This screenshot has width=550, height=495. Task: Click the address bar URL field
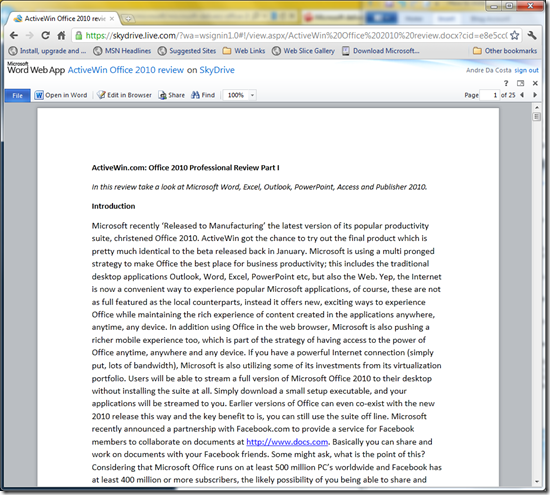[296, 35]
